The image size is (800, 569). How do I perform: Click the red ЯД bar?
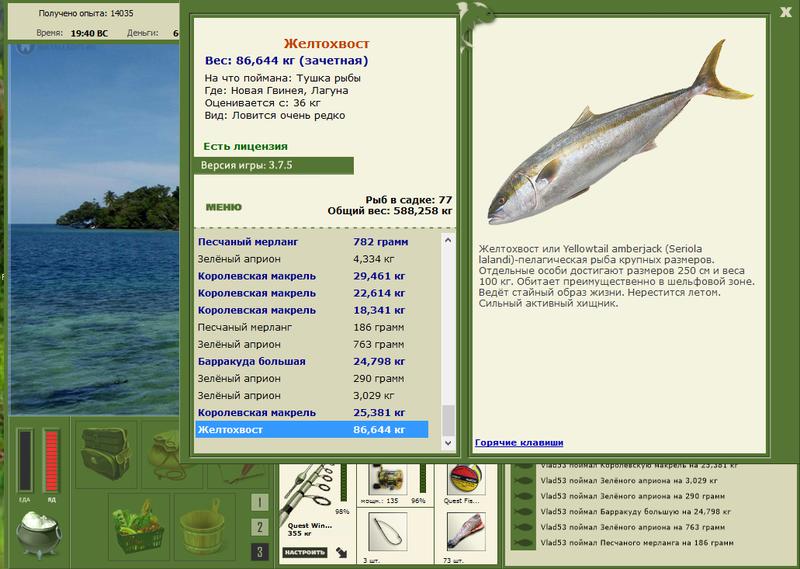tap(52, 460)
